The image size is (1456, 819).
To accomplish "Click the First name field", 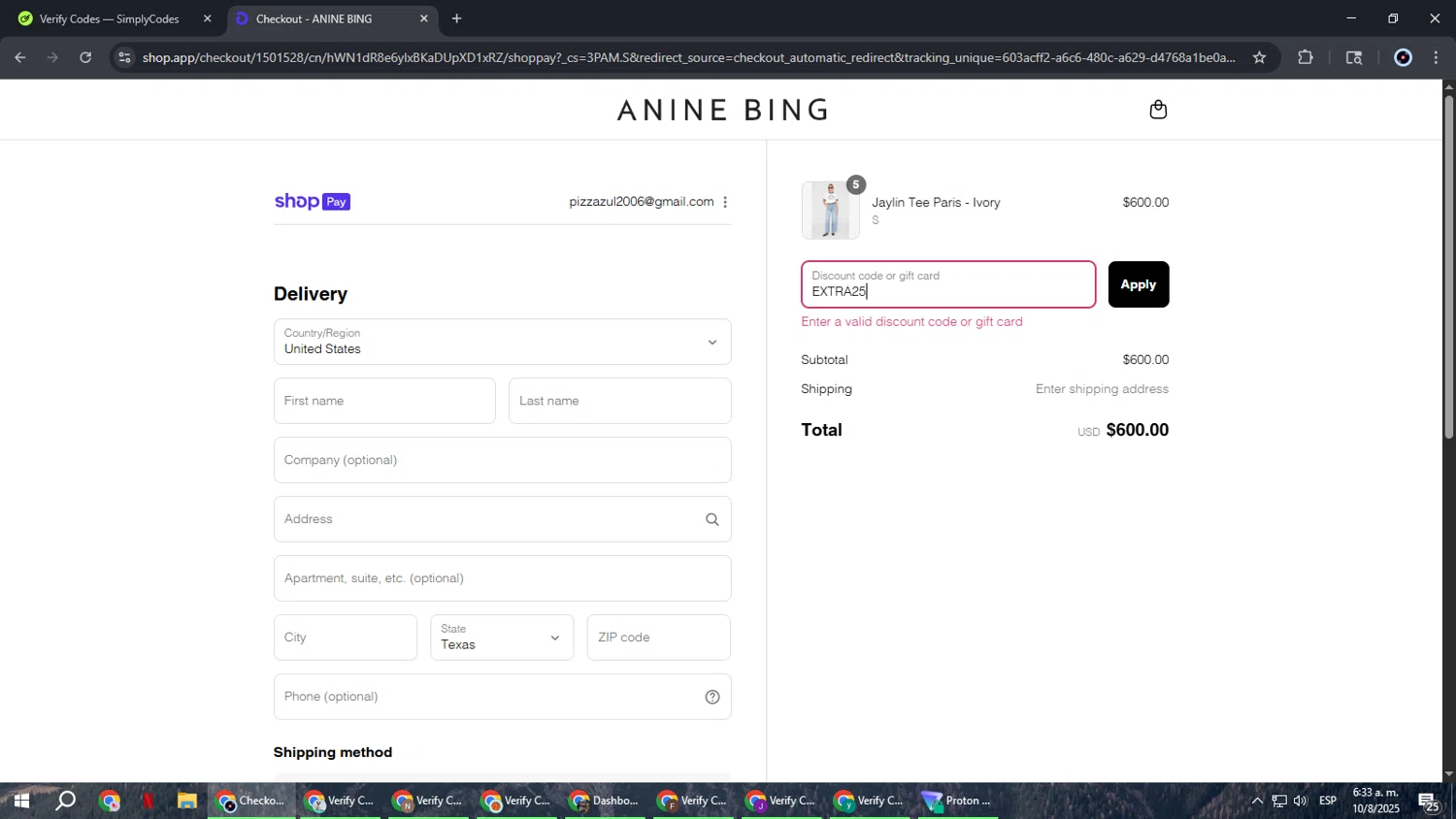I will pos(384,401).
